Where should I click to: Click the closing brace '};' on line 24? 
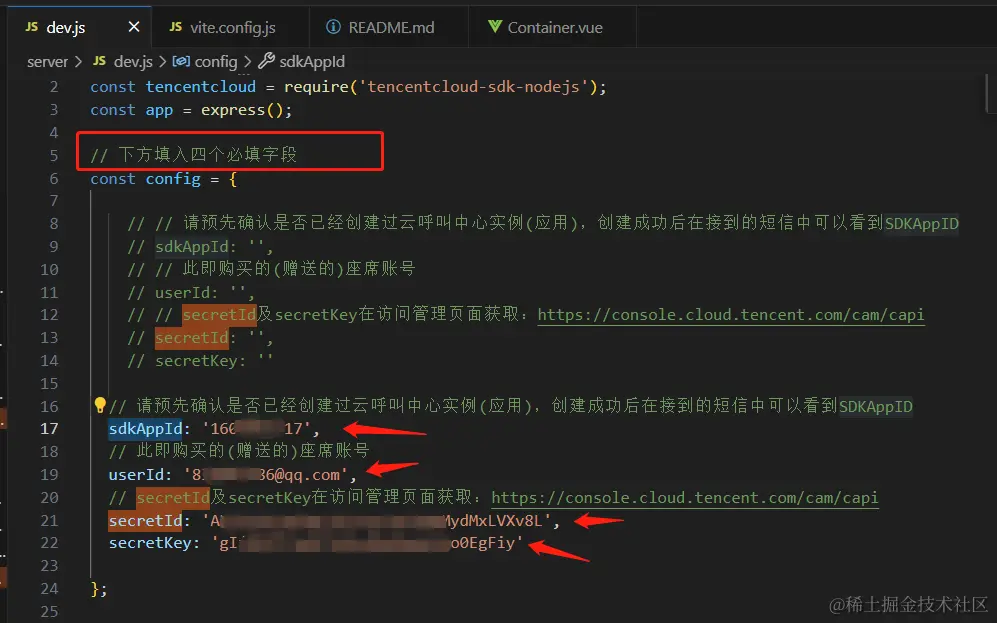coord(99,589)
